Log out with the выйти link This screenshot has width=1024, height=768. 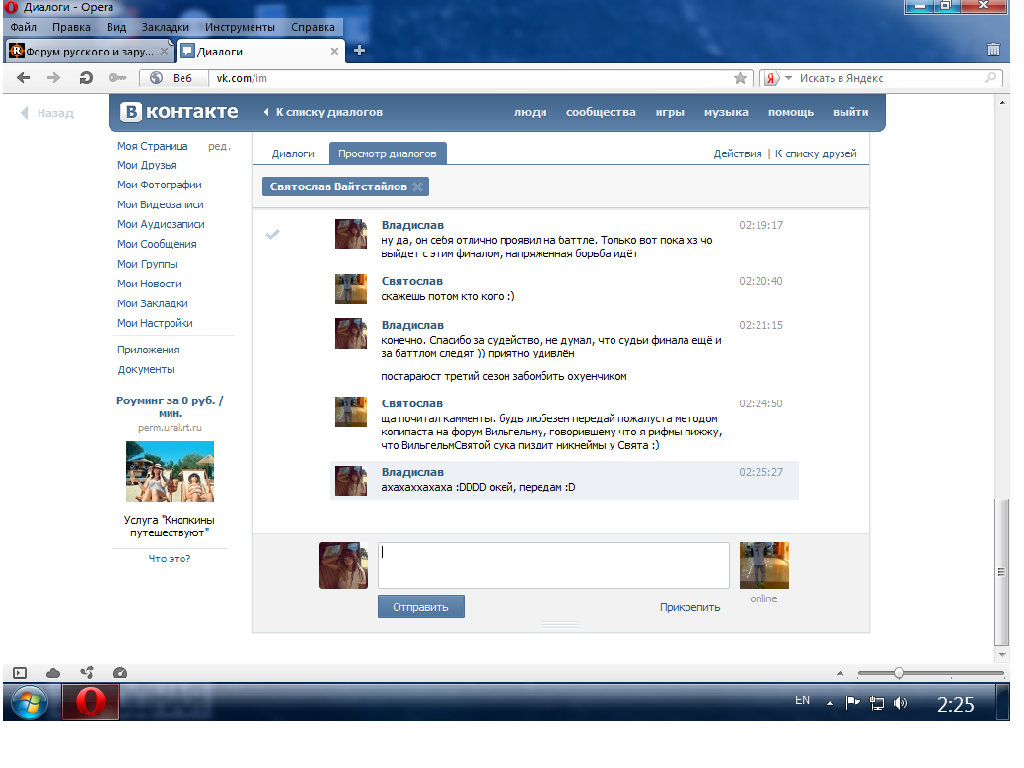pos(851,112)
